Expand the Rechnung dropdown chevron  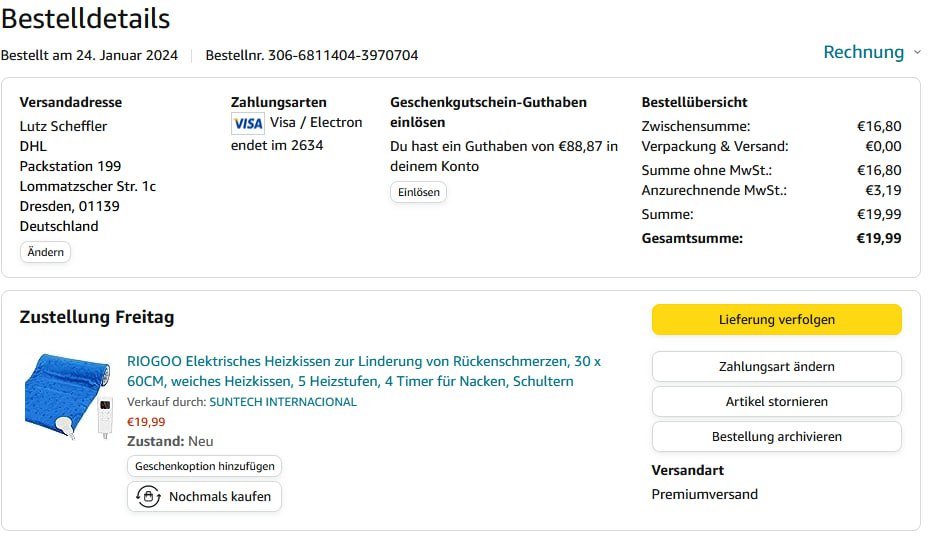pyautogui.click(x=916, y=52)
